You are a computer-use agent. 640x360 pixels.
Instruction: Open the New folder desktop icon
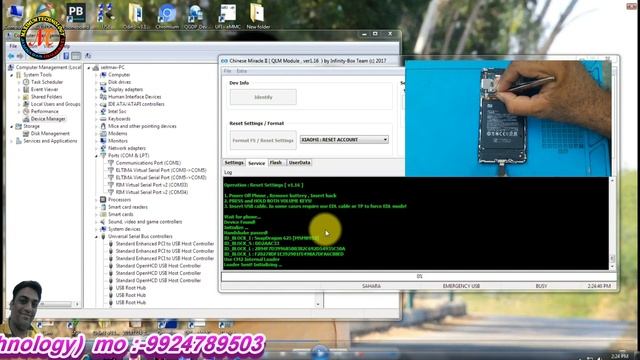(x=258, y=16)
